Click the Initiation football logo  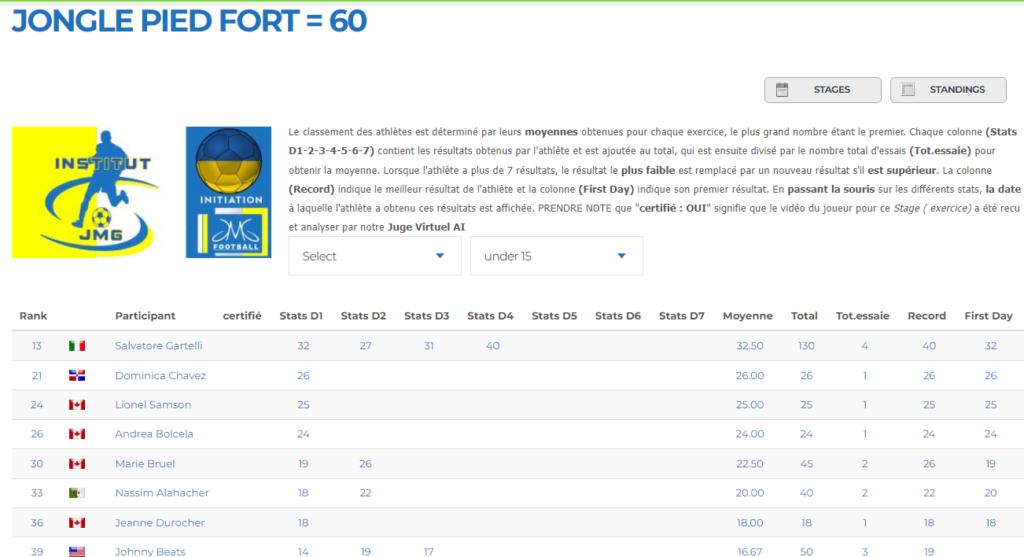[x=228, y=192]
